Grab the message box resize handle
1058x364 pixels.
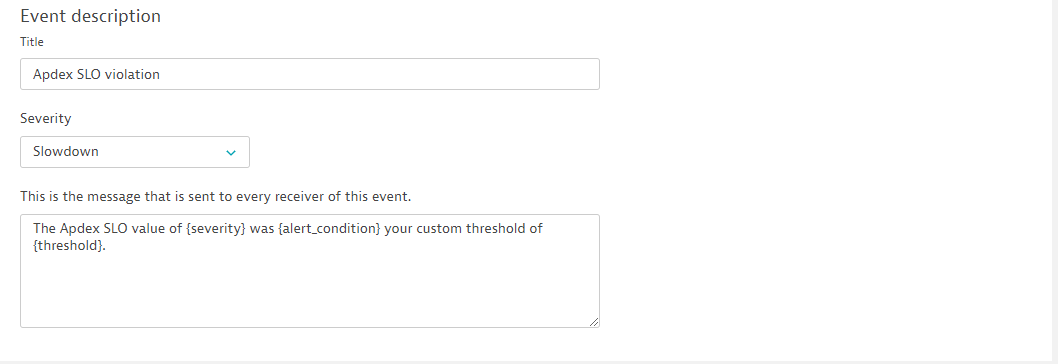coord(594,322)
